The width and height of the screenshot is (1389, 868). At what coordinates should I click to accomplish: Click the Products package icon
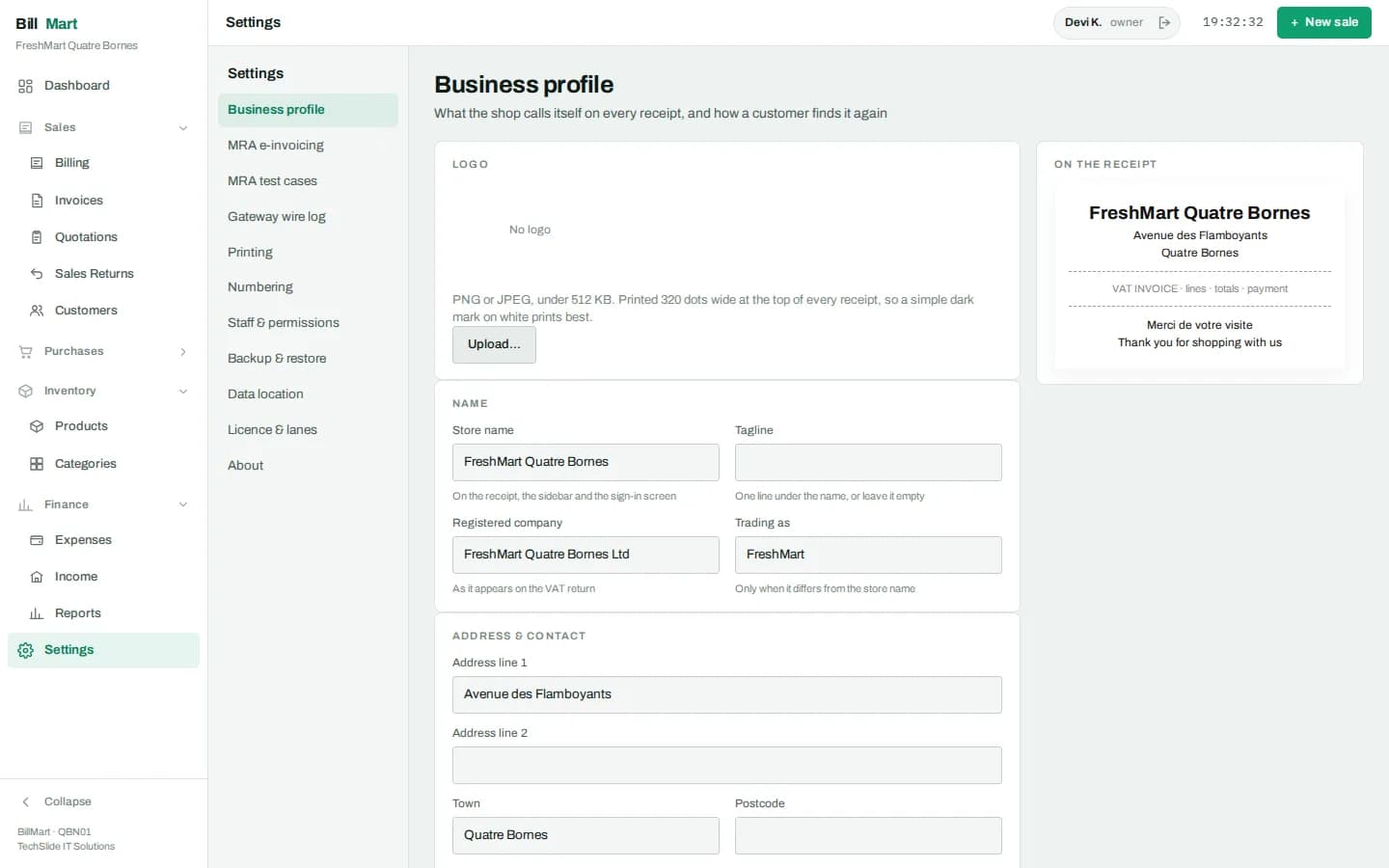[37, 426]
